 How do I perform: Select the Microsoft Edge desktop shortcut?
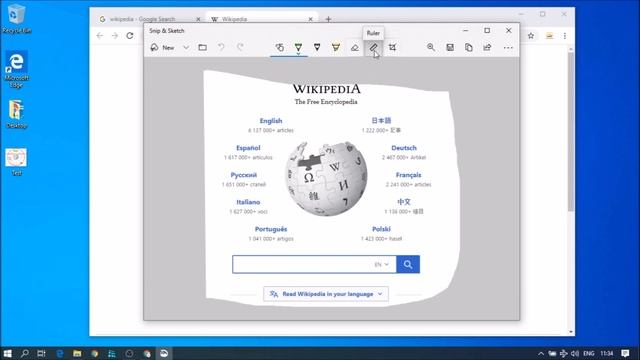[16, 69]
